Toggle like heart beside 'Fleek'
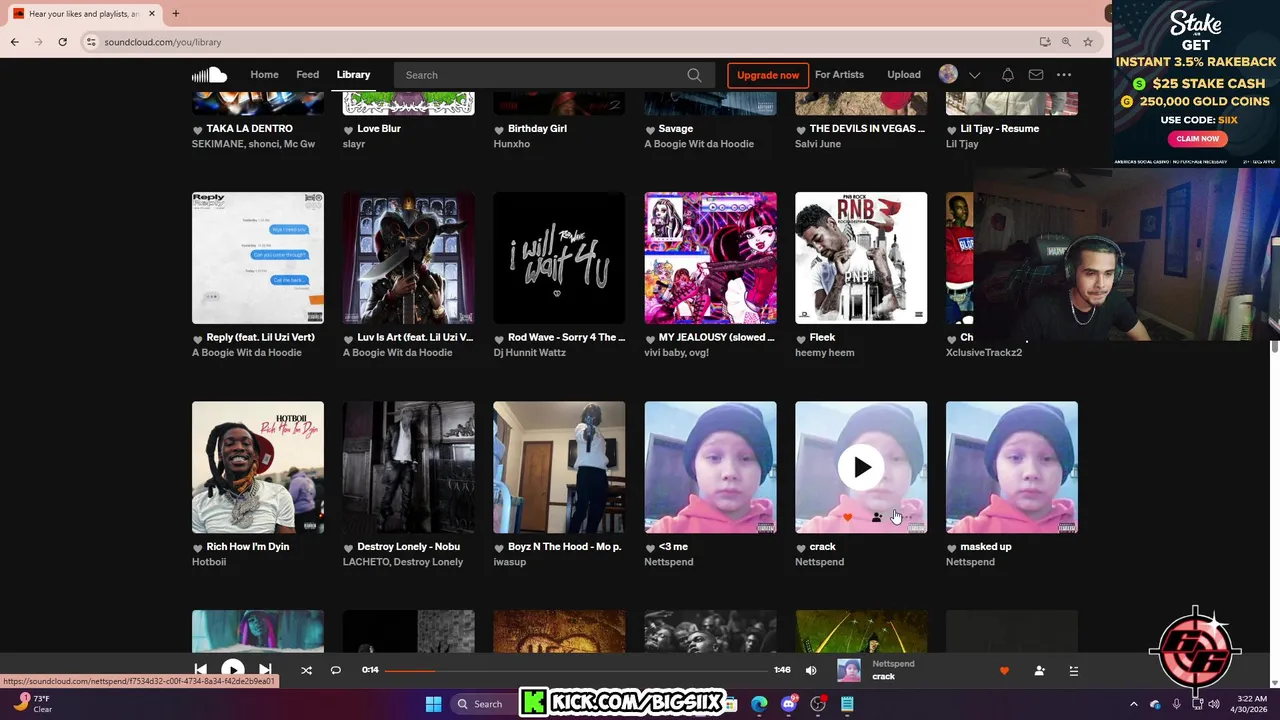The height and width of the screenshot is (720, 1280). (801, 339)
